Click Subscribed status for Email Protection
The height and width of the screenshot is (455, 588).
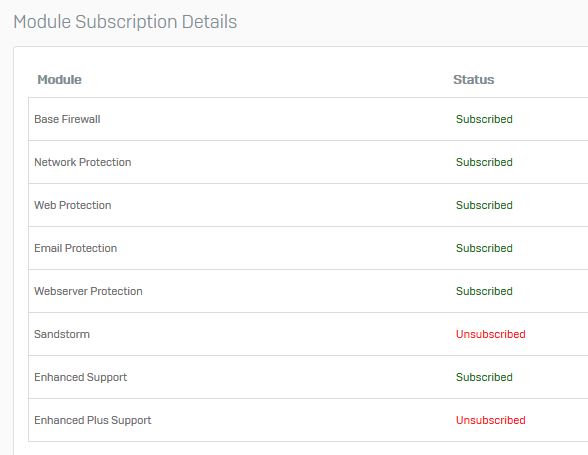pos(484,248)
